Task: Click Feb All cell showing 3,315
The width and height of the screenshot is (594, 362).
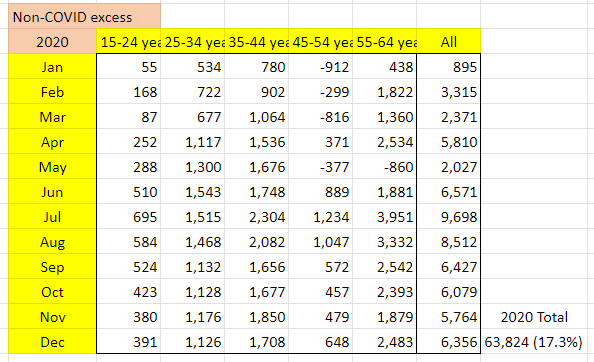Action: pyautogui.click(x=449, y=92)
